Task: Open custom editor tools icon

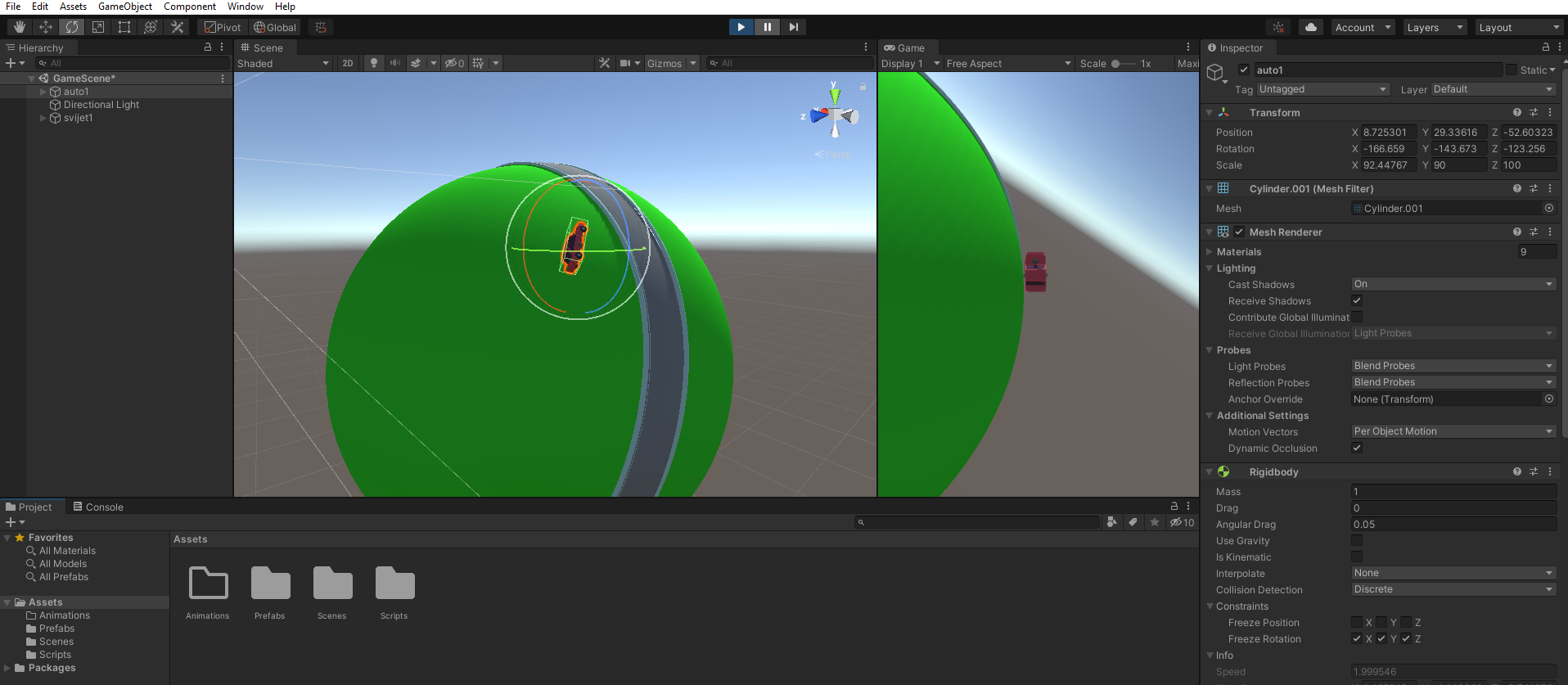Action: (177, 27)
